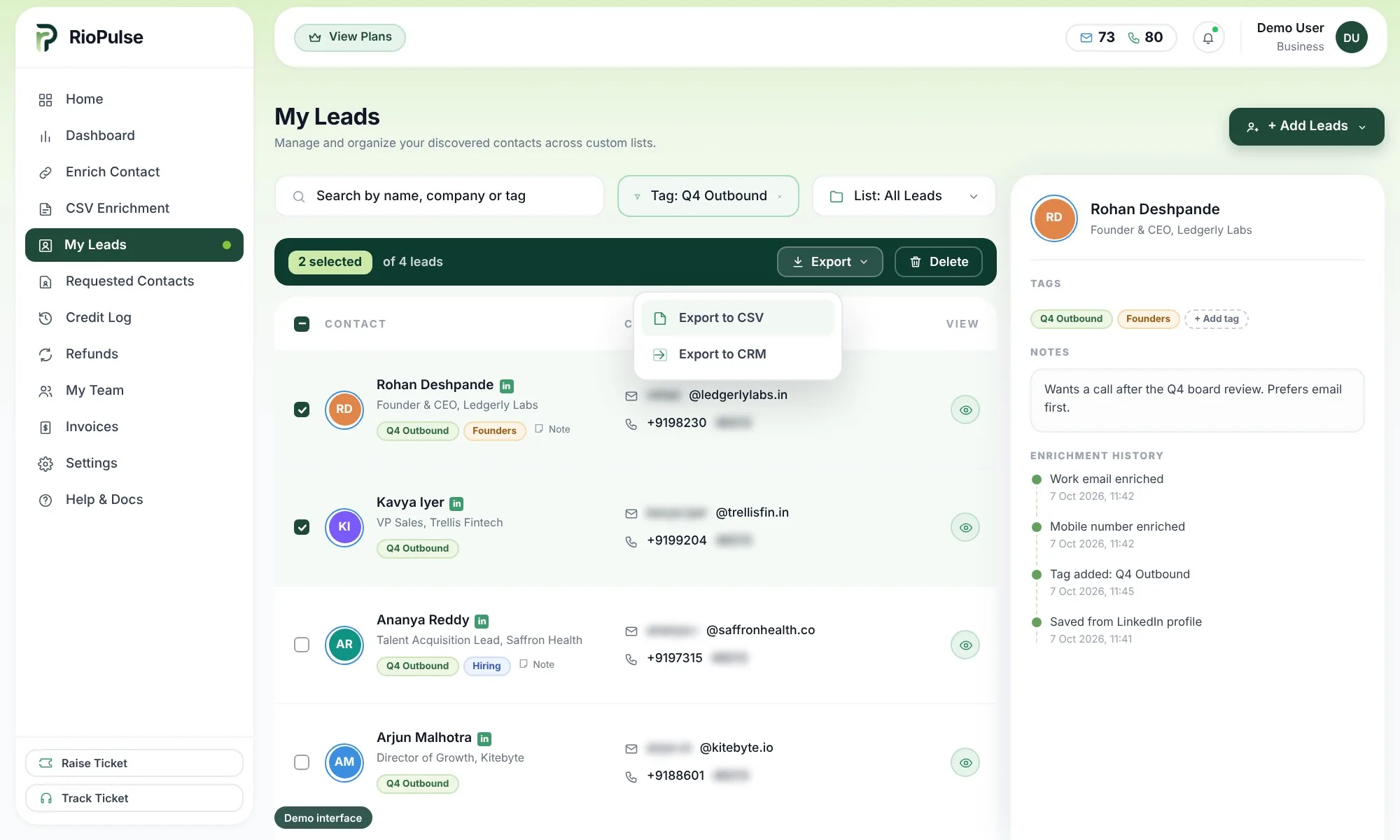
Task: View Kavya Iyer's details eye icon
Action: [965, 528]
